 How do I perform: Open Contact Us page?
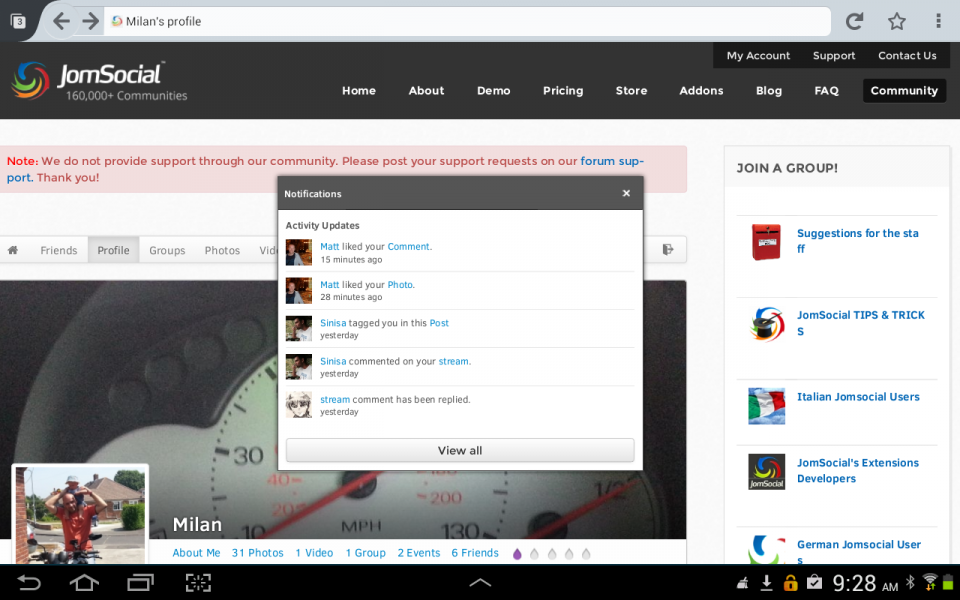[907, 56]
